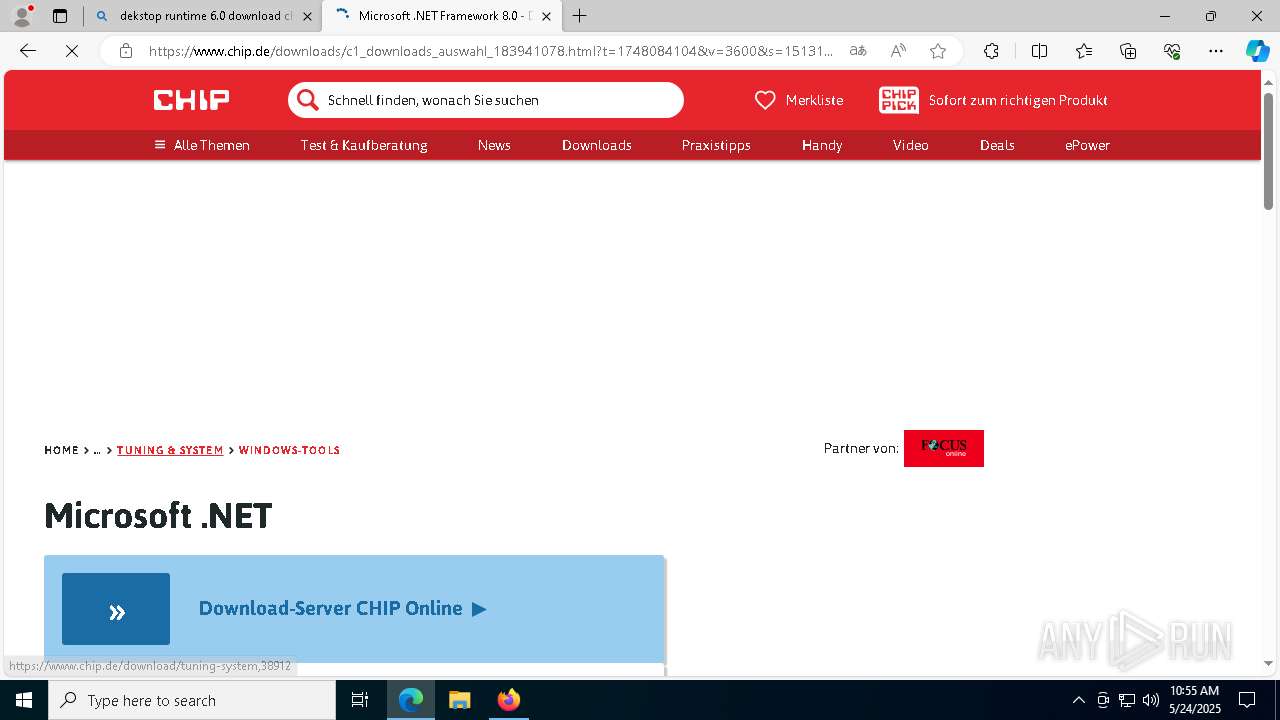
Task: Click the CHIP logo
Action: [x=191, y=100]
